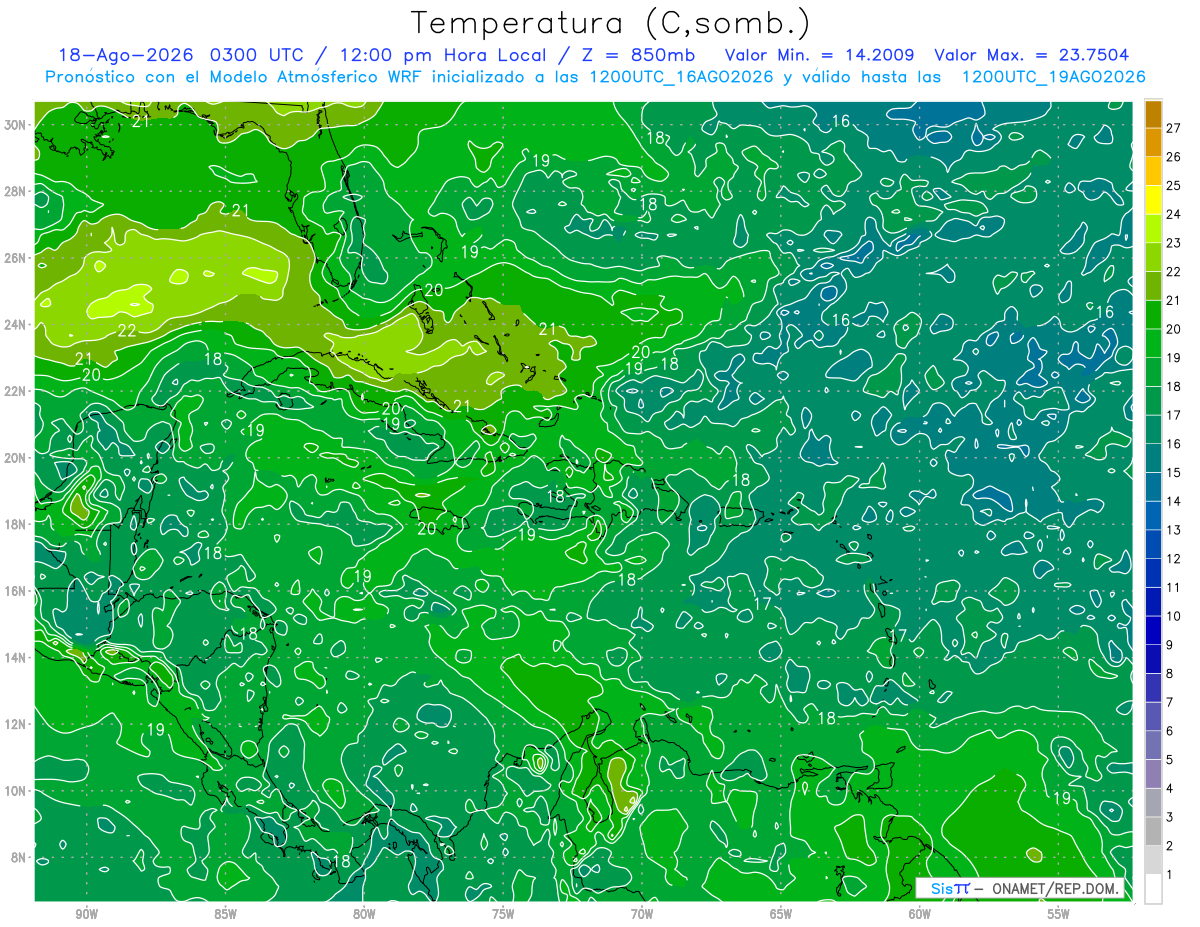Select the valid-until stamp "1200UTC_19AGO2026"
The height and width of the screenshot is (927, 1200).
(x=1053, y=77)
